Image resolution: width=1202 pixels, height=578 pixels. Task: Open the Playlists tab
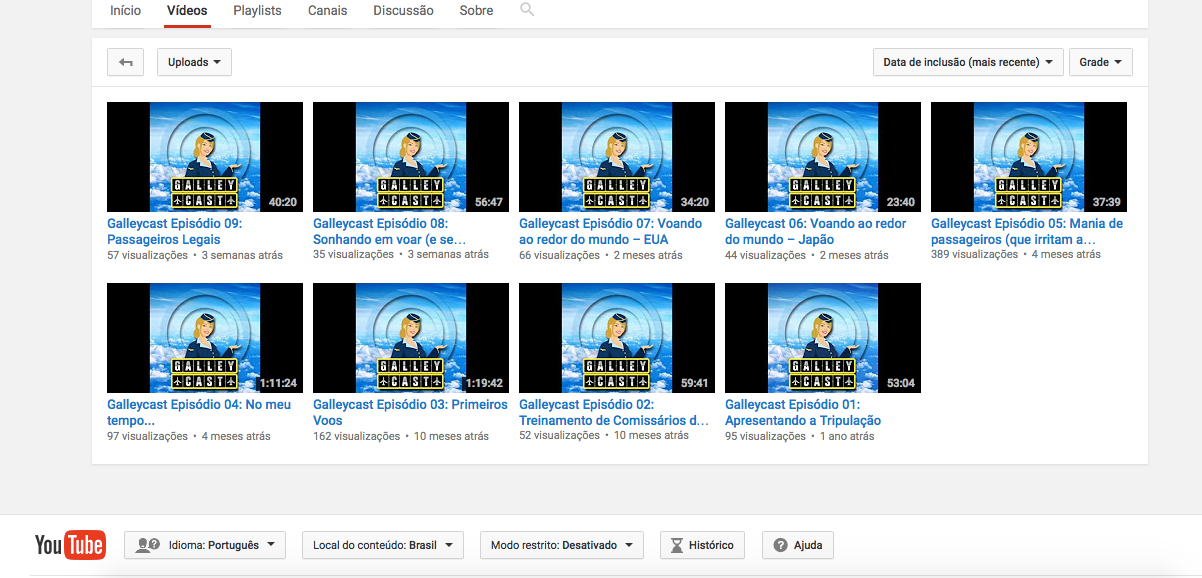pyautogui.click(x=257, y=11)
